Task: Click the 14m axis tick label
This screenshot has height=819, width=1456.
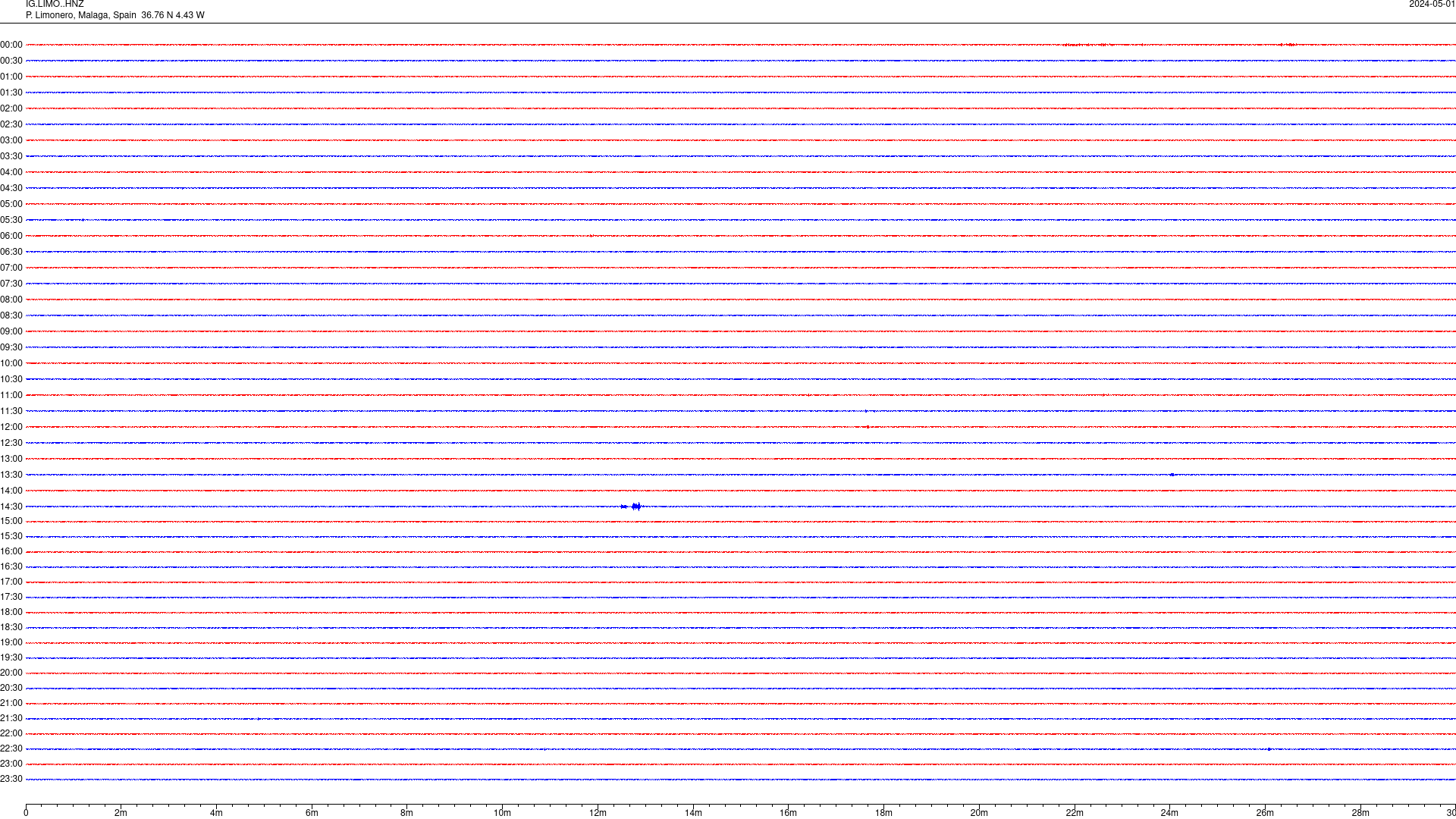Action: [693, 813]
